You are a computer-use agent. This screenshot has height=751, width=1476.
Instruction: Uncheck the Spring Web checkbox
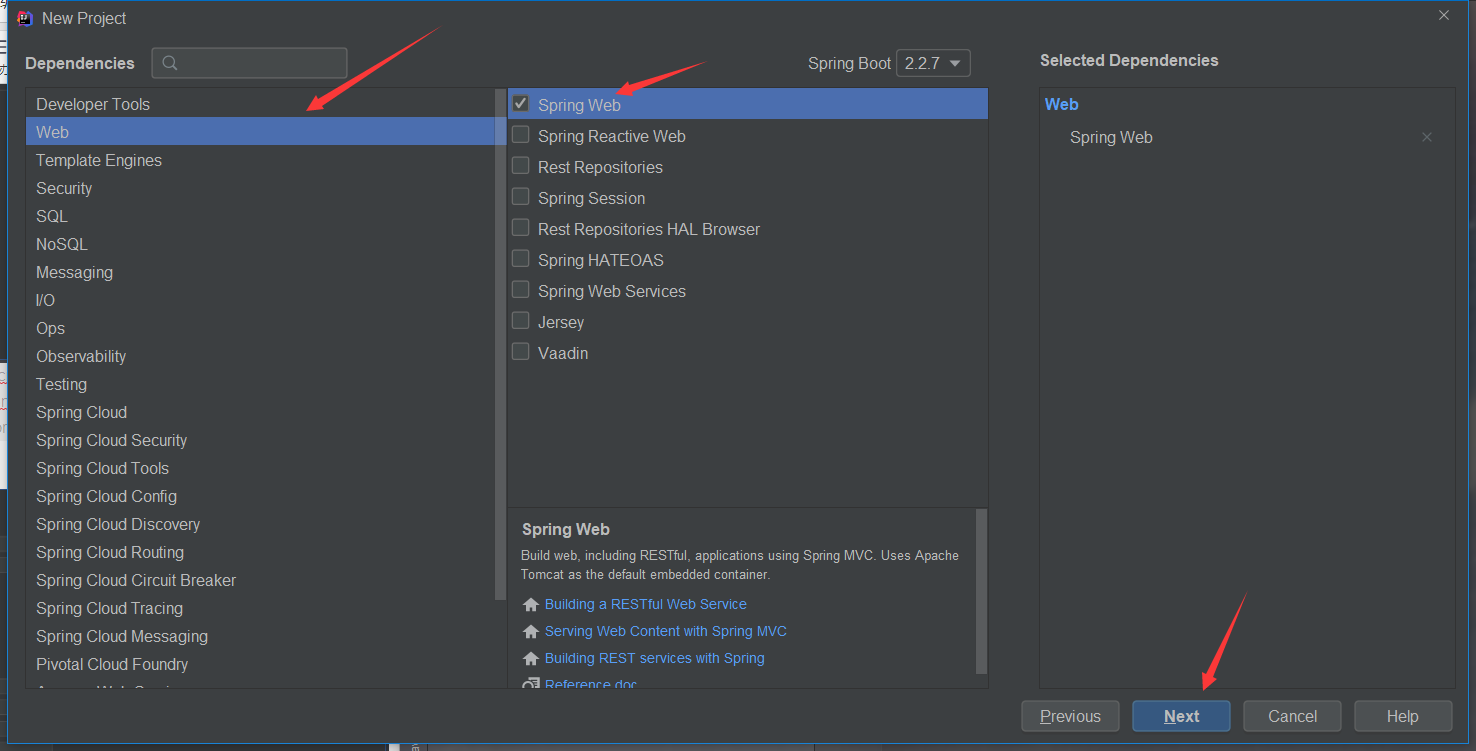pyautogui.click(x=521, y=103)
